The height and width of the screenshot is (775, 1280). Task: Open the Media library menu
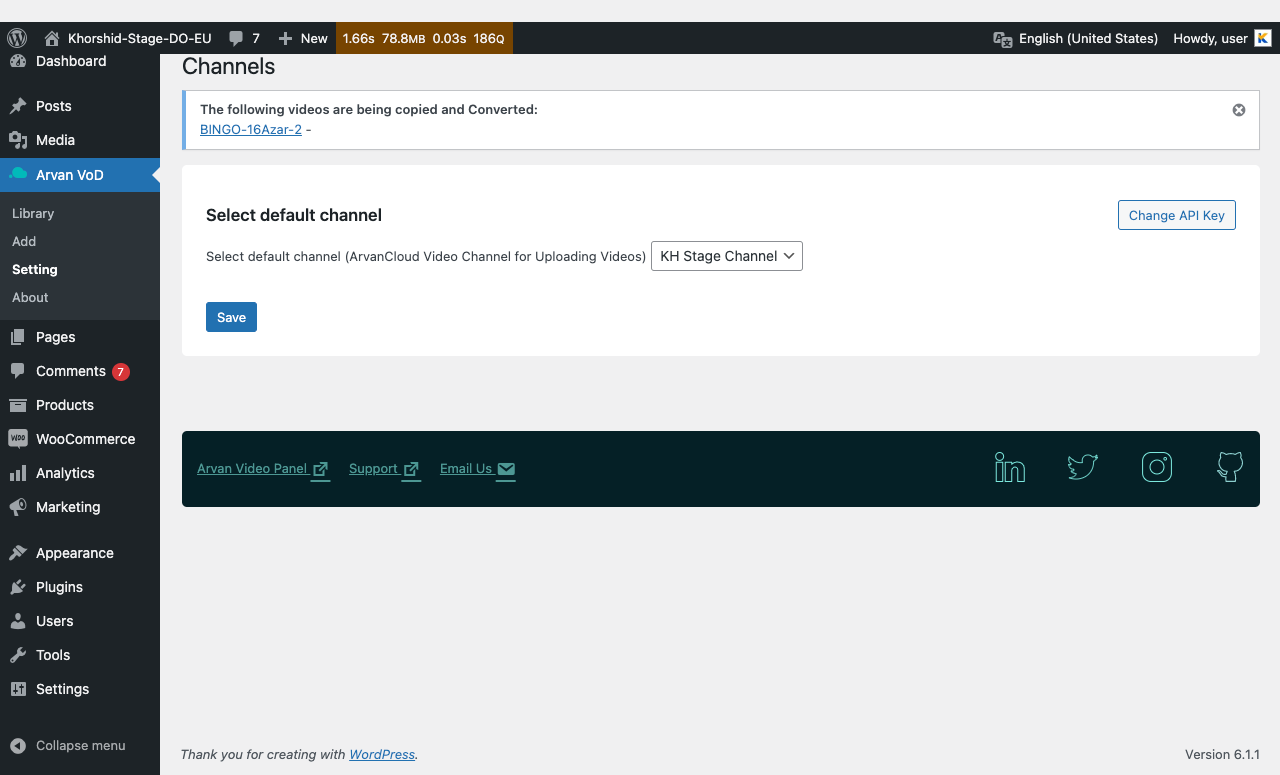[80, 140]
